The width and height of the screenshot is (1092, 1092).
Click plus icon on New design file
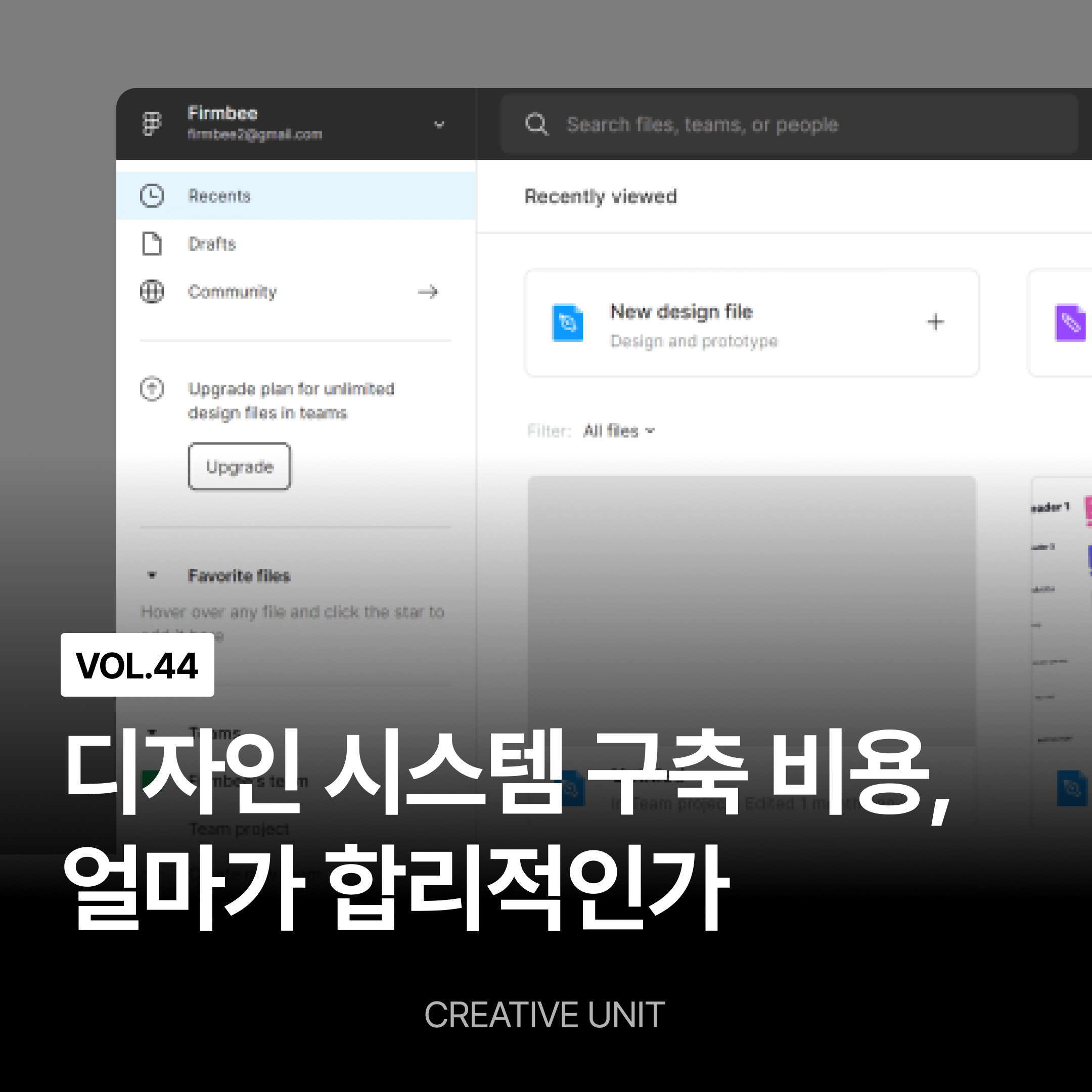pyautogui.click(x=935, y=322)
